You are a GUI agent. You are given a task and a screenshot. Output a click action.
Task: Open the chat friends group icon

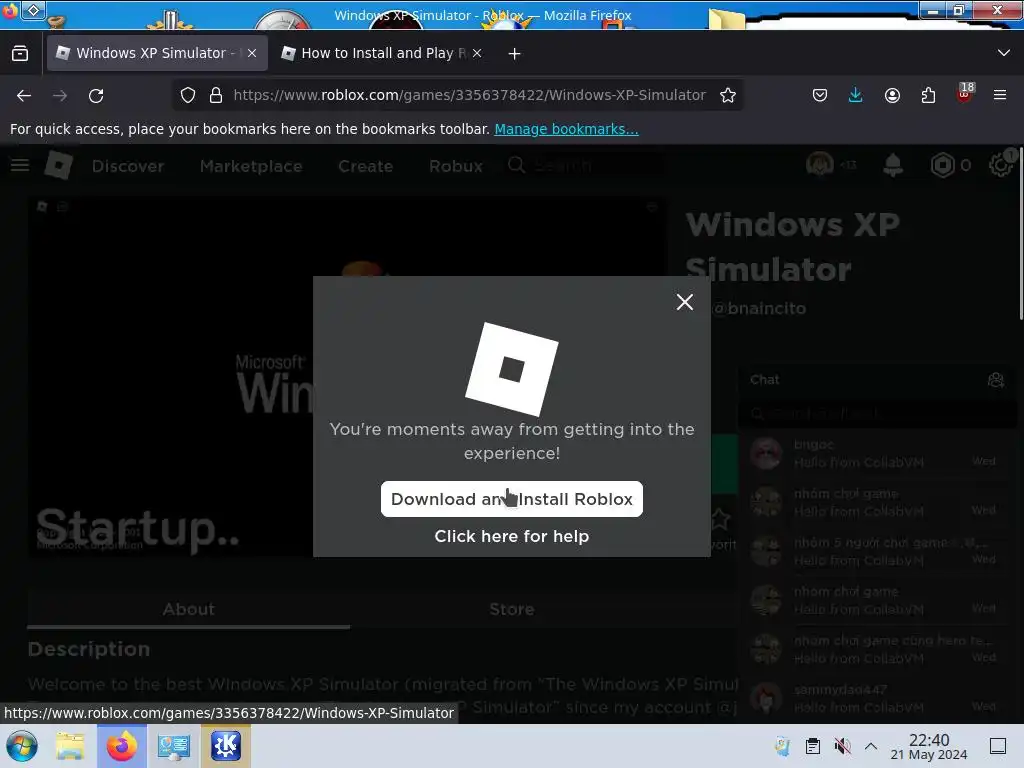996,379
